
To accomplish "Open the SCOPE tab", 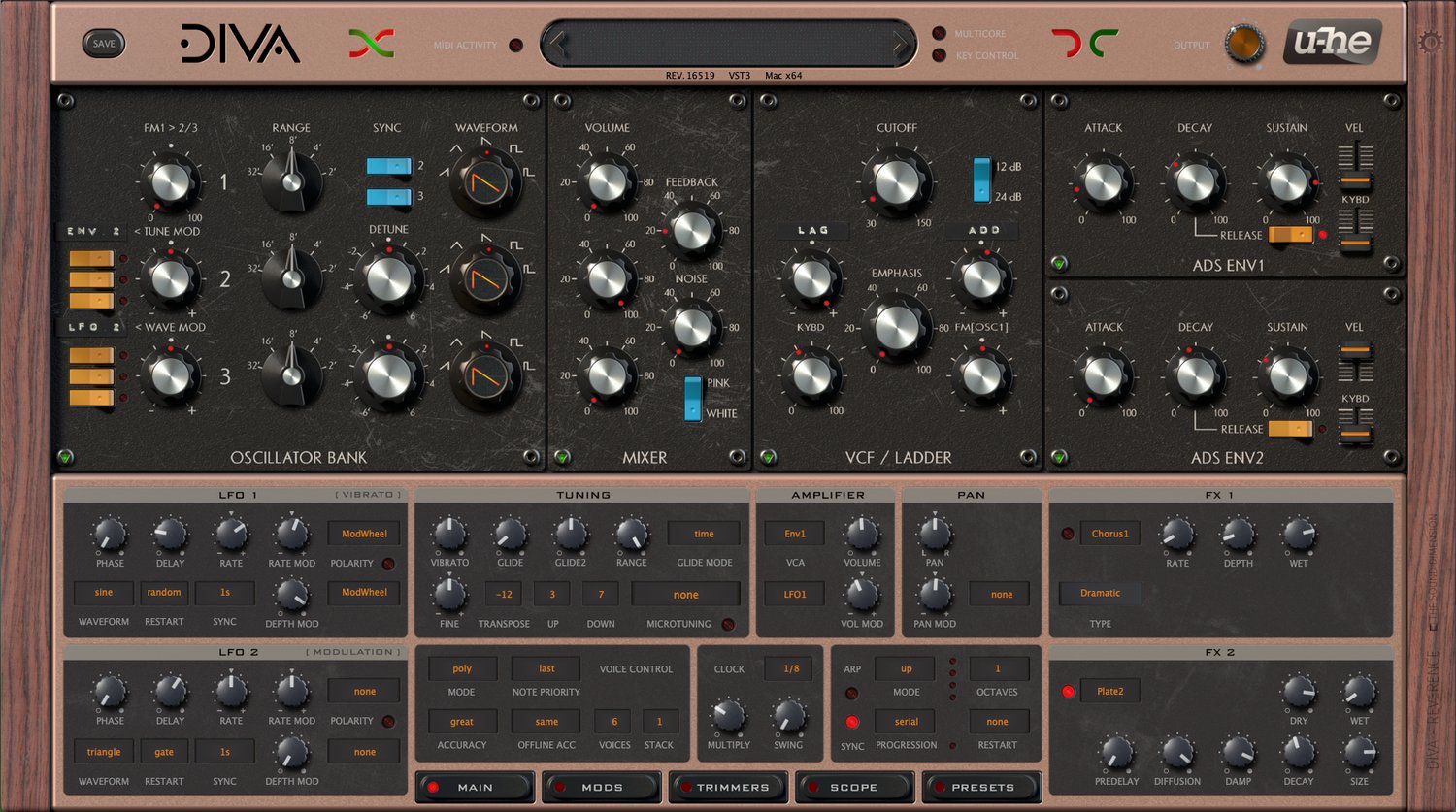I will click(x=854, y=787).
